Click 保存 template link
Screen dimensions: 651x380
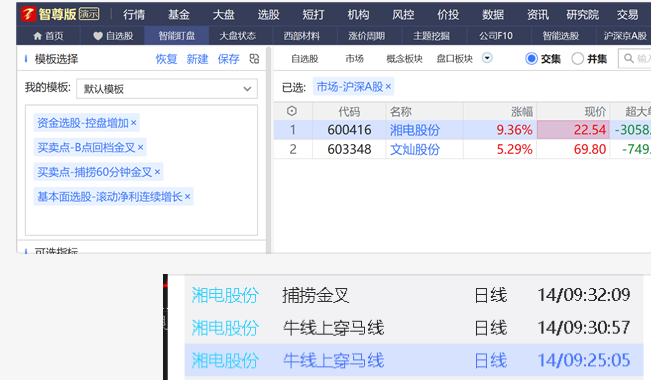(228, 59)
